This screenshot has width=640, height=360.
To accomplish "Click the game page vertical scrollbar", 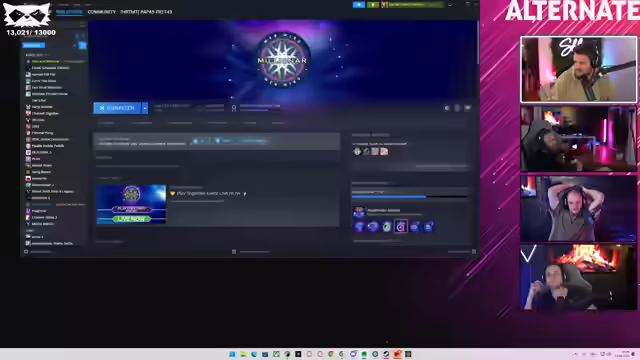I will (478, 43).
